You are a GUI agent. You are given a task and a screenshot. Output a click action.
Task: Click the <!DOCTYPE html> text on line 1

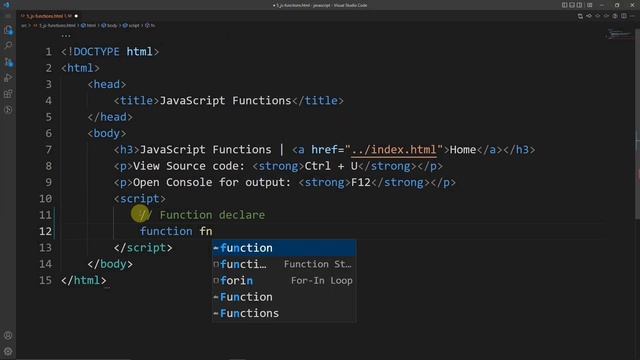tap(110, 52)
